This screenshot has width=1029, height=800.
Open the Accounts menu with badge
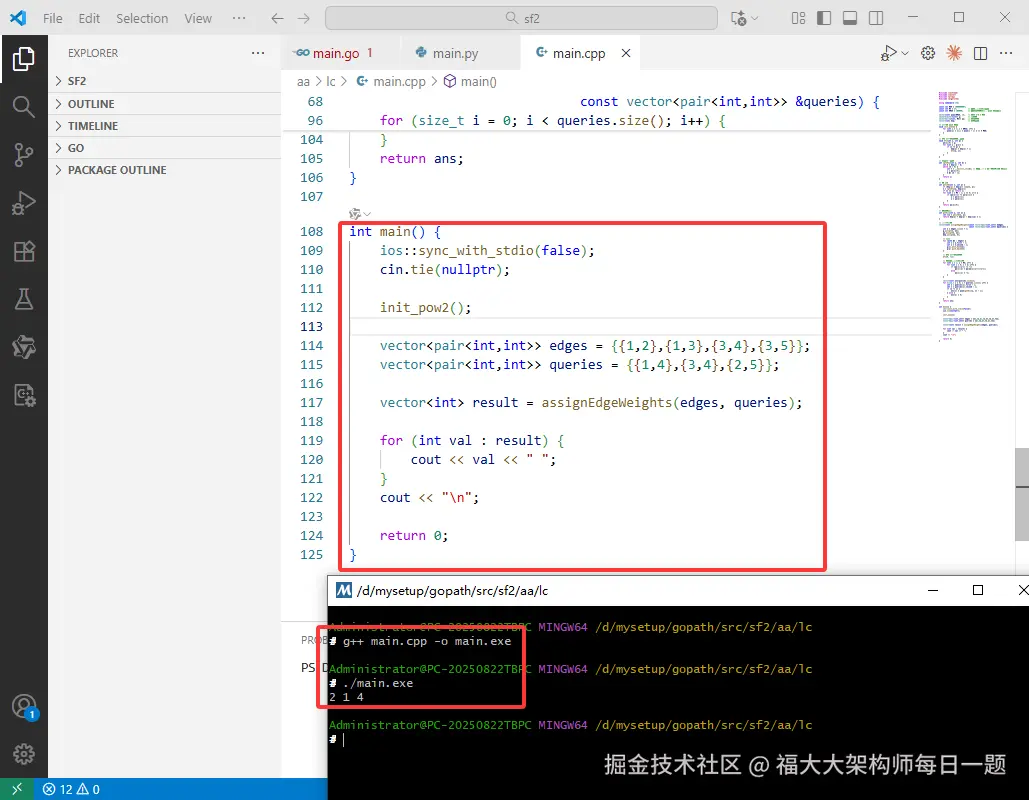coord(24,706)
